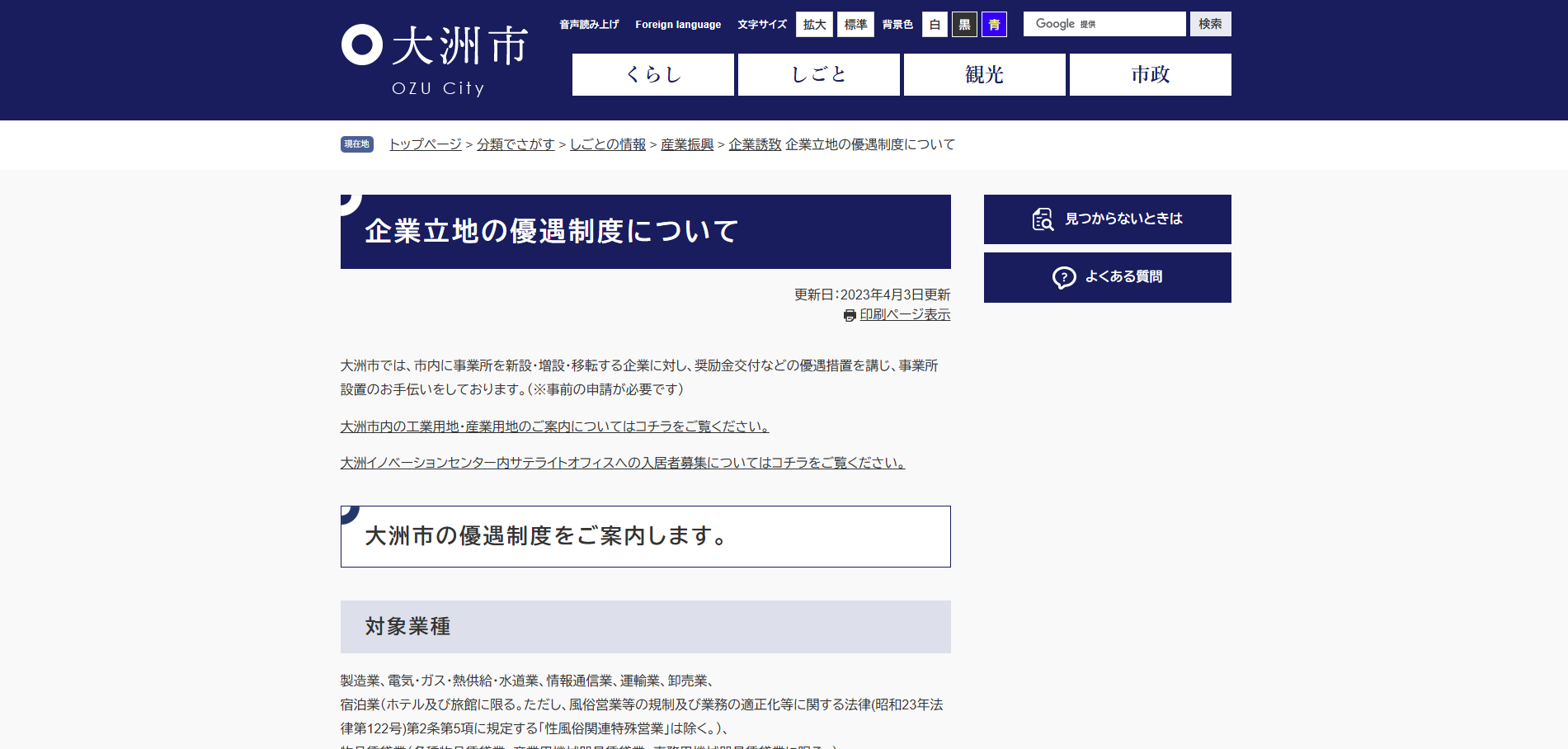Click the 背景色 label
This screenshot has height=749, width=1568.
click(x=897, y=25)
